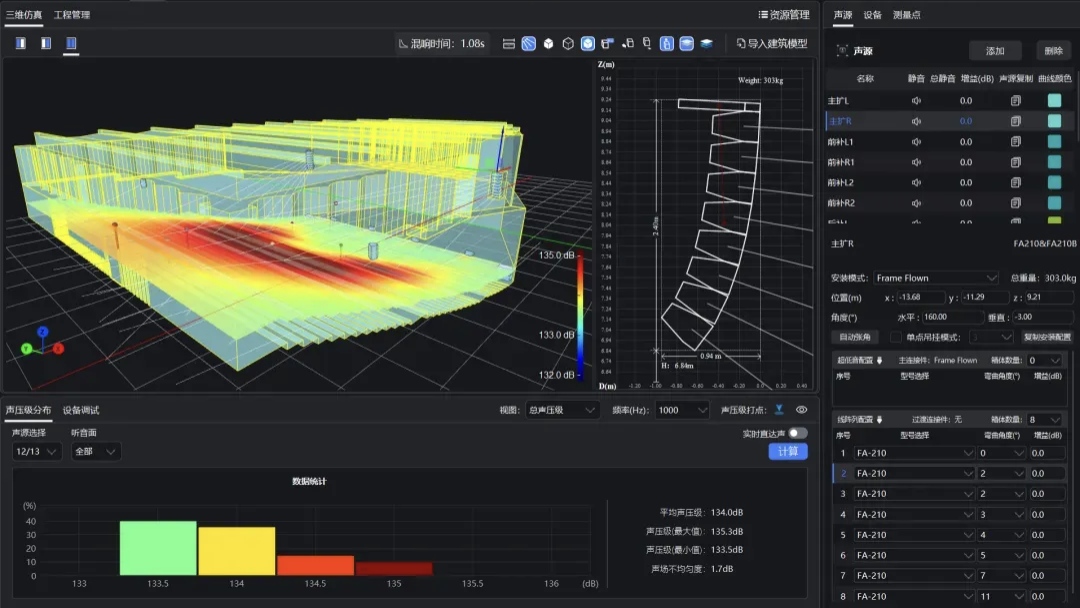Toggle the 实时直达声 switch

(797, 433)
